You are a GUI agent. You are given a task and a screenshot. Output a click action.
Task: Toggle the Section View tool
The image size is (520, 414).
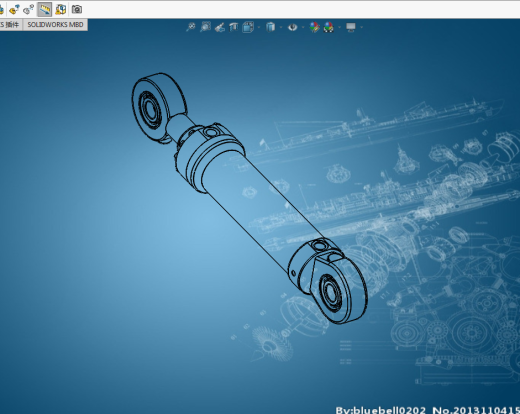click(x=233, y=27)
